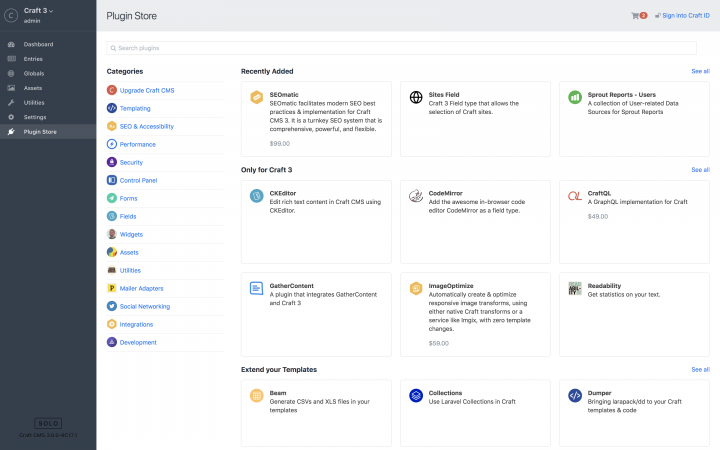Click the CraftQL plugin logo

point(575,196)
